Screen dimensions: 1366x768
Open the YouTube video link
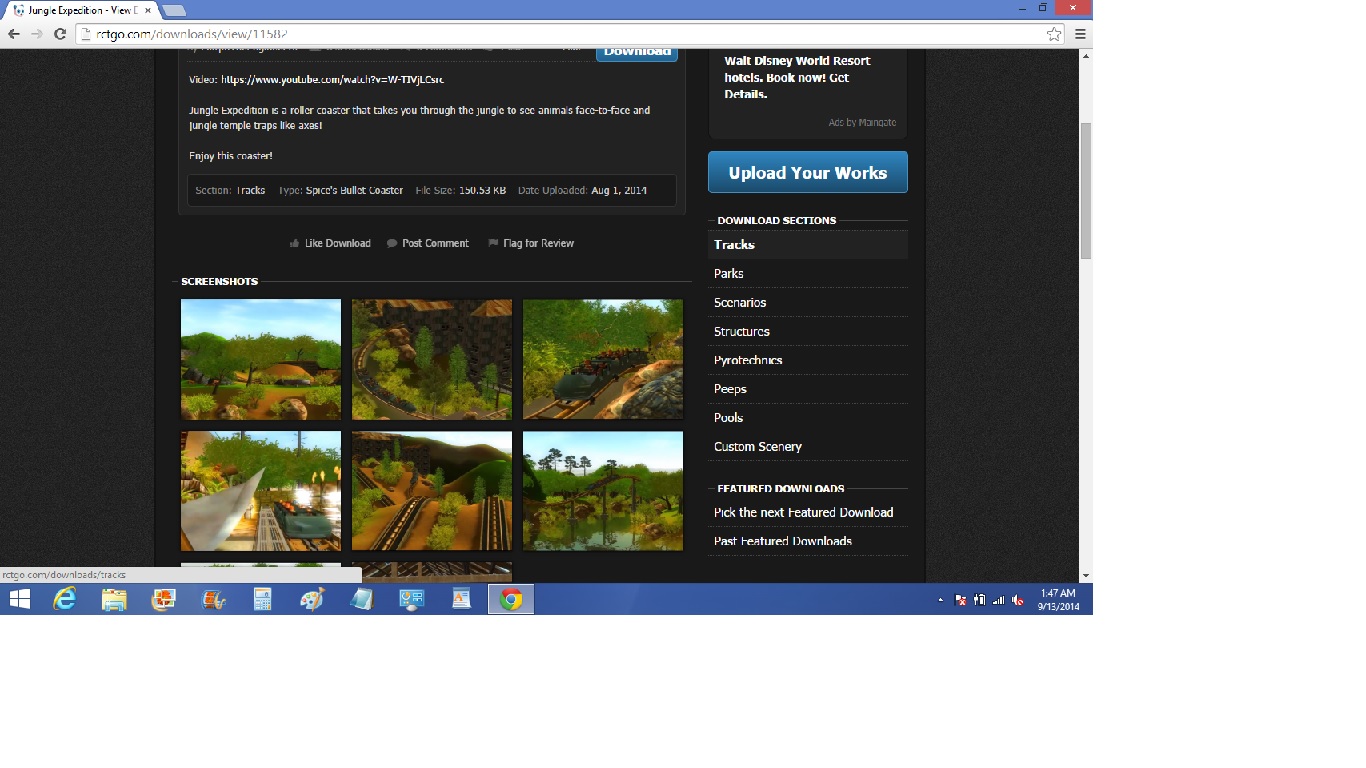click(332, 79)
